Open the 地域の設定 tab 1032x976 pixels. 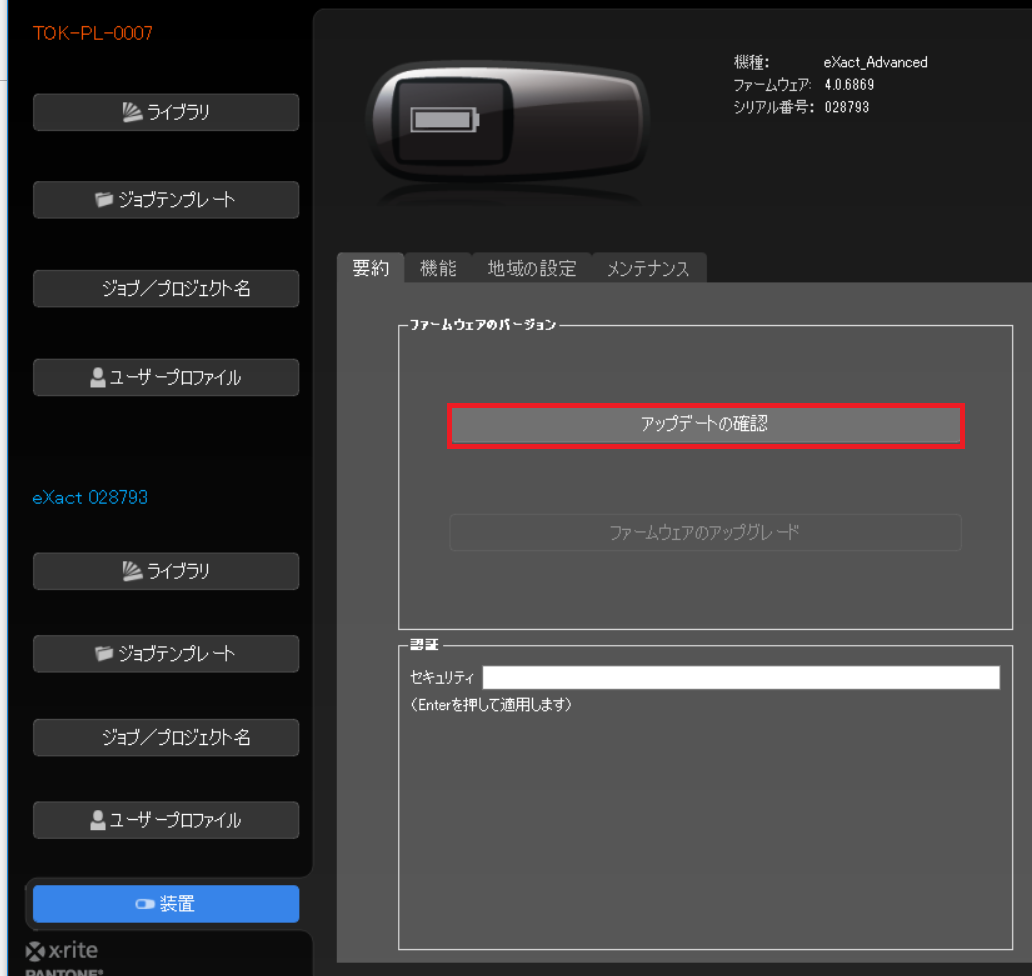pyautogui.click(x=532, y=268)
